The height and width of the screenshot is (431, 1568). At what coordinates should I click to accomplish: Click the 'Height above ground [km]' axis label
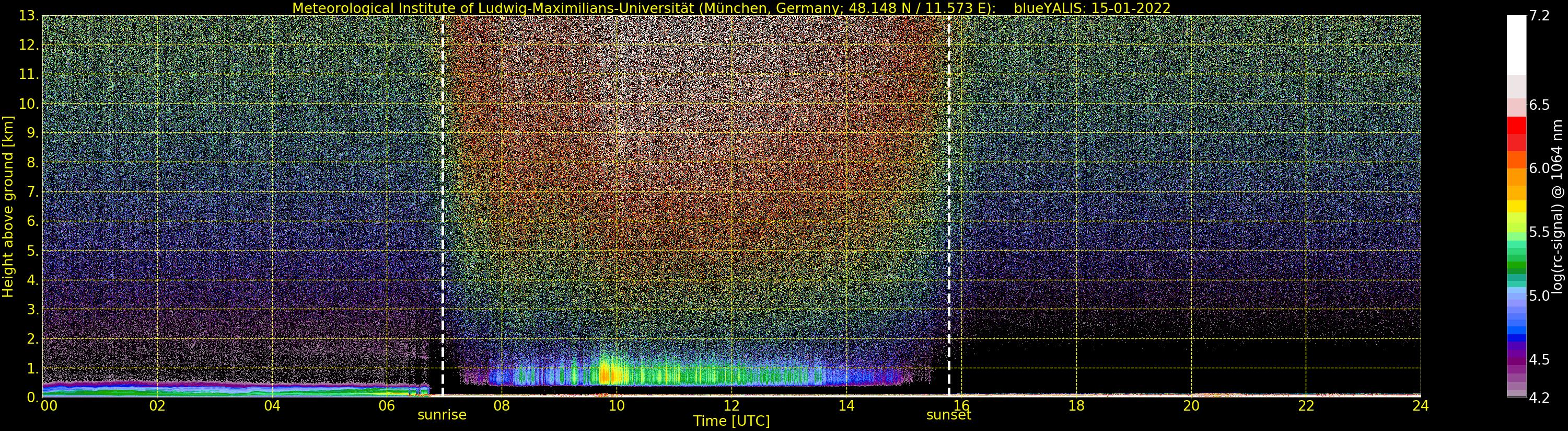8,206
